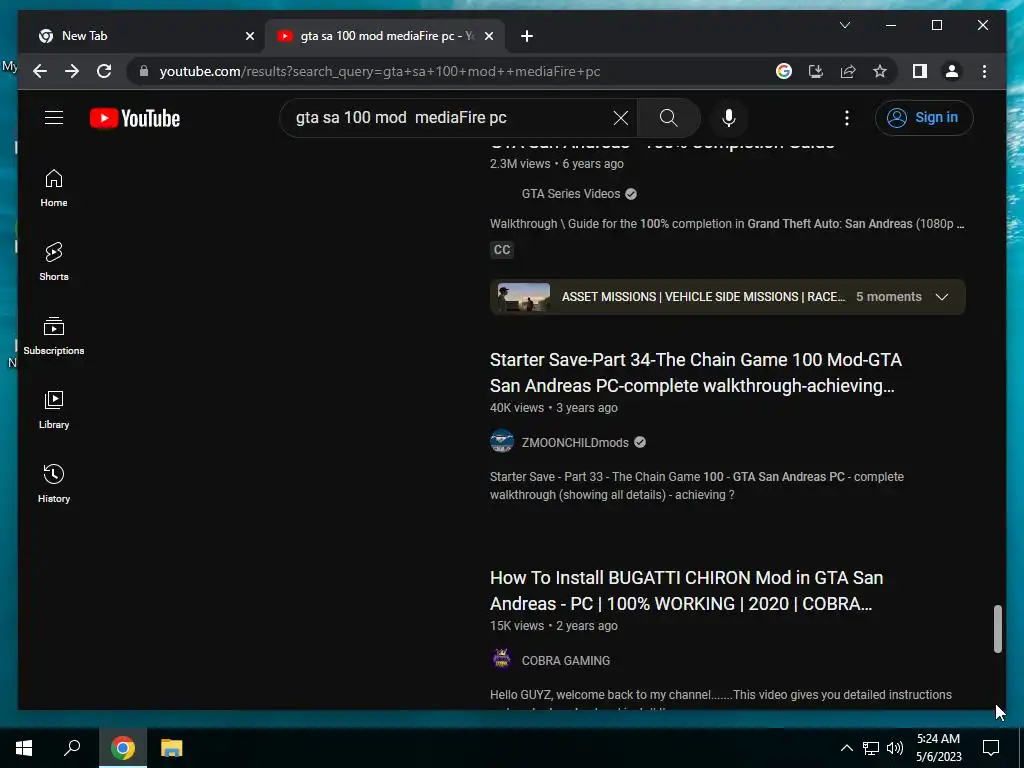This screenshot has width=1024, height=768.
Task: Show hidden system tray icons
Action: click(x=846, y=748)
